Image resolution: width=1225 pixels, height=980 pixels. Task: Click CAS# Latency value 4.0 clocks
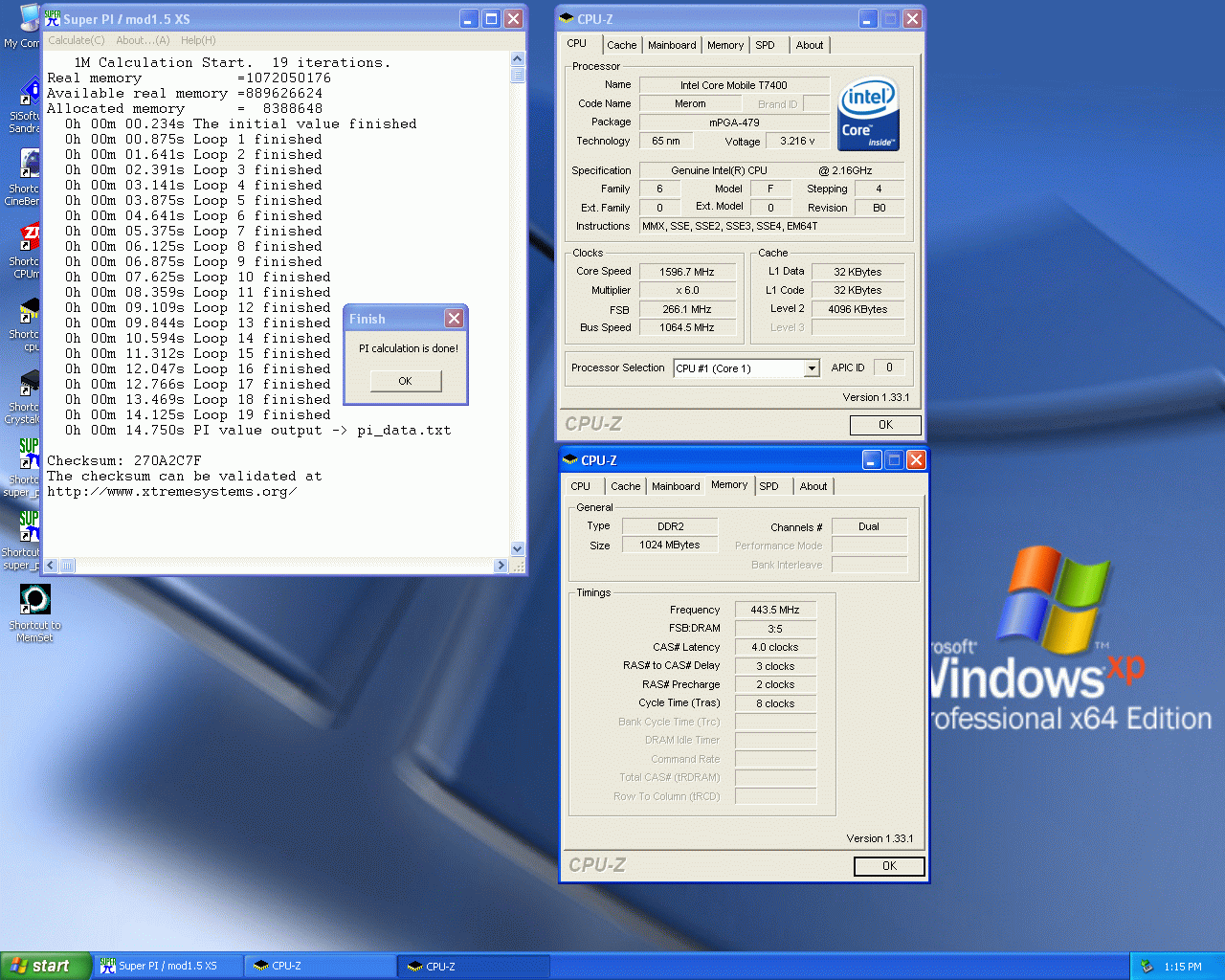[775, 647]
